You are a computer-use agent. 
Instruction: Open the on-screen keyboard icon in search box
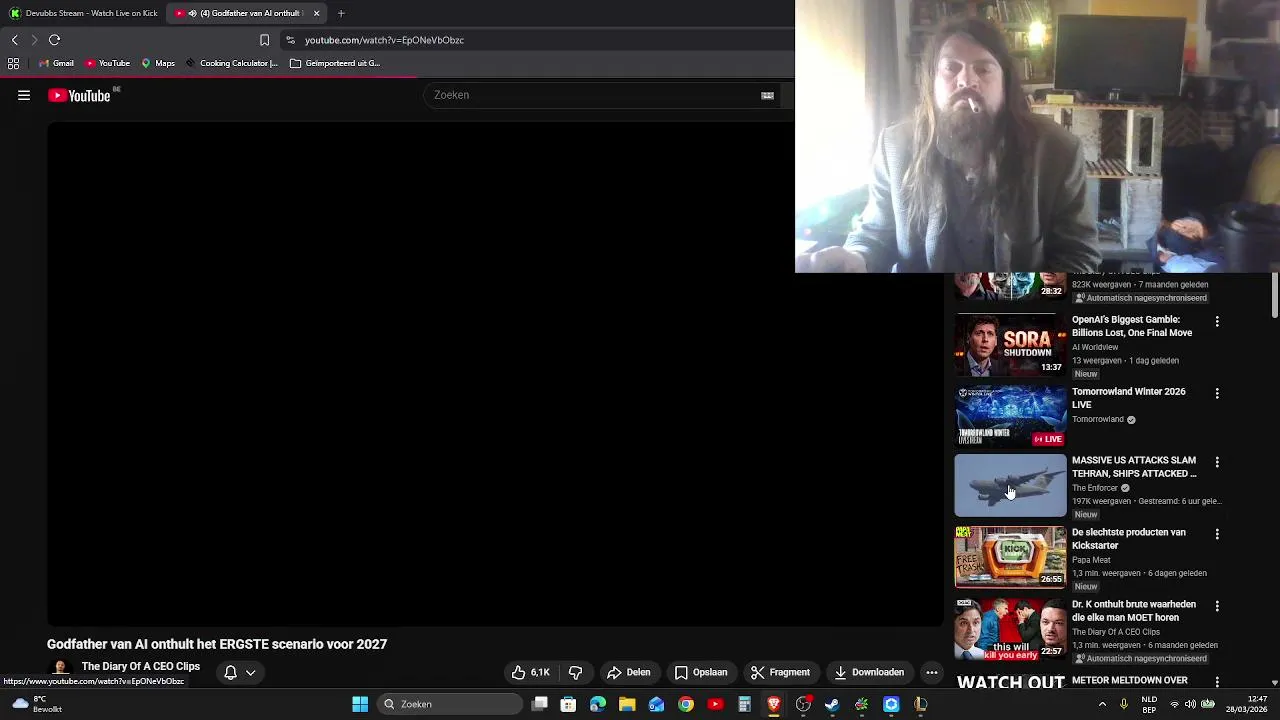pyautogui.click(x=767, y=95)
